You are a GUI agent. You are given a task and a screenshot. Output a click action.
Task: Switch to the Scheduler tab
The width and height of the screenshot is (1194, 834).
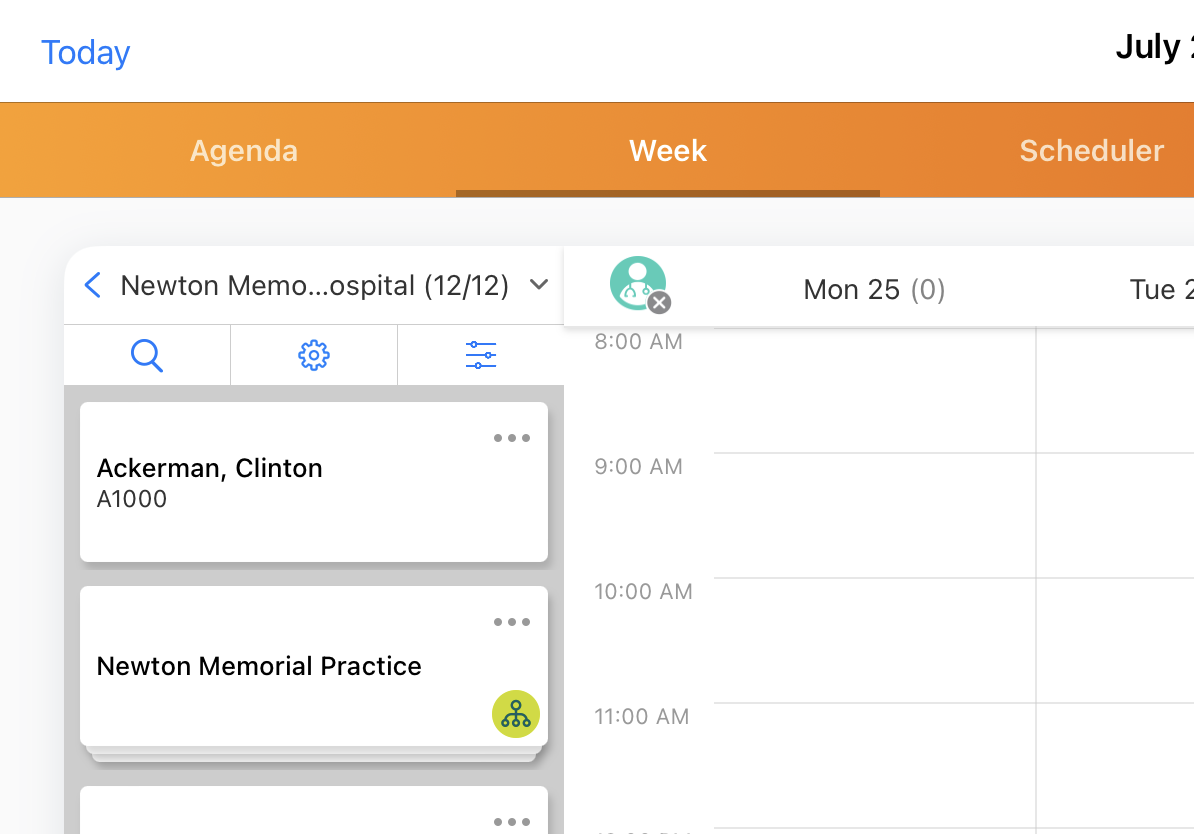[x=1091, y=151]
